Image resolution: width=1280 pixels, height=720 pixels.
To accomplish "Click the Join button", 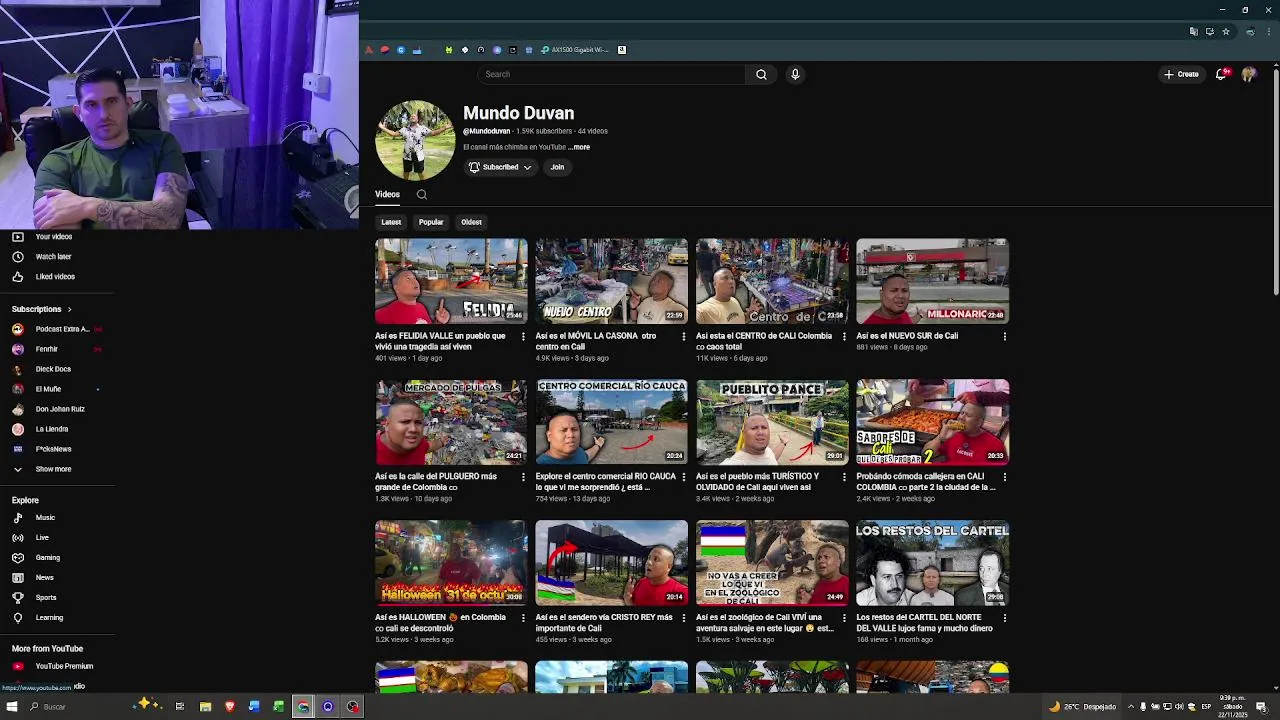I will pos(557,167).
